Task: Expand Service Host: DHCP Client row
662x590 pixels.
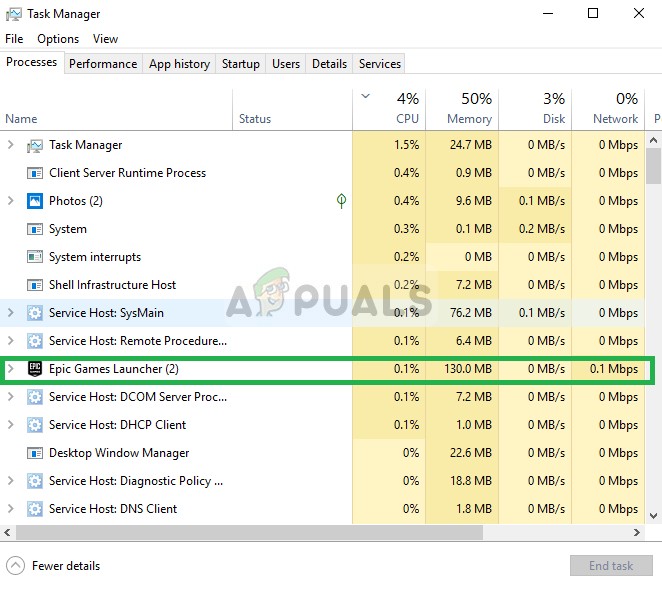Action: [x=11, y=424]
